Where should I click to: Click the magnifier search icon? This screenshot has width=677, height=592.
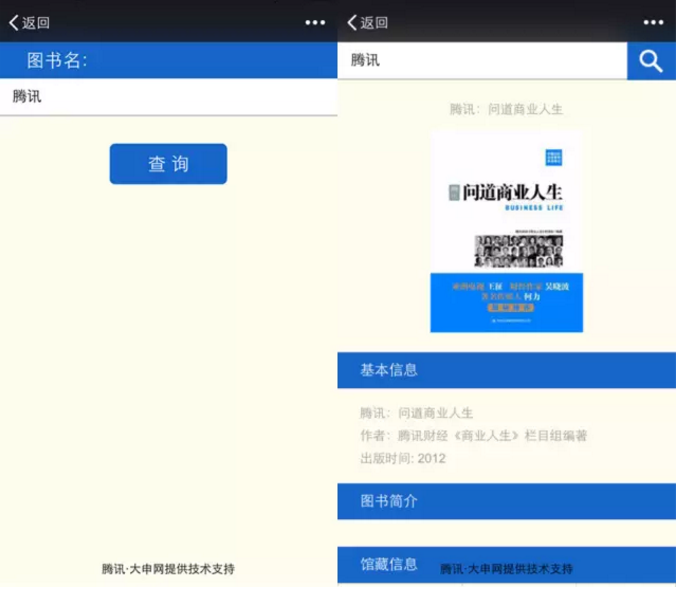point(651,61)
